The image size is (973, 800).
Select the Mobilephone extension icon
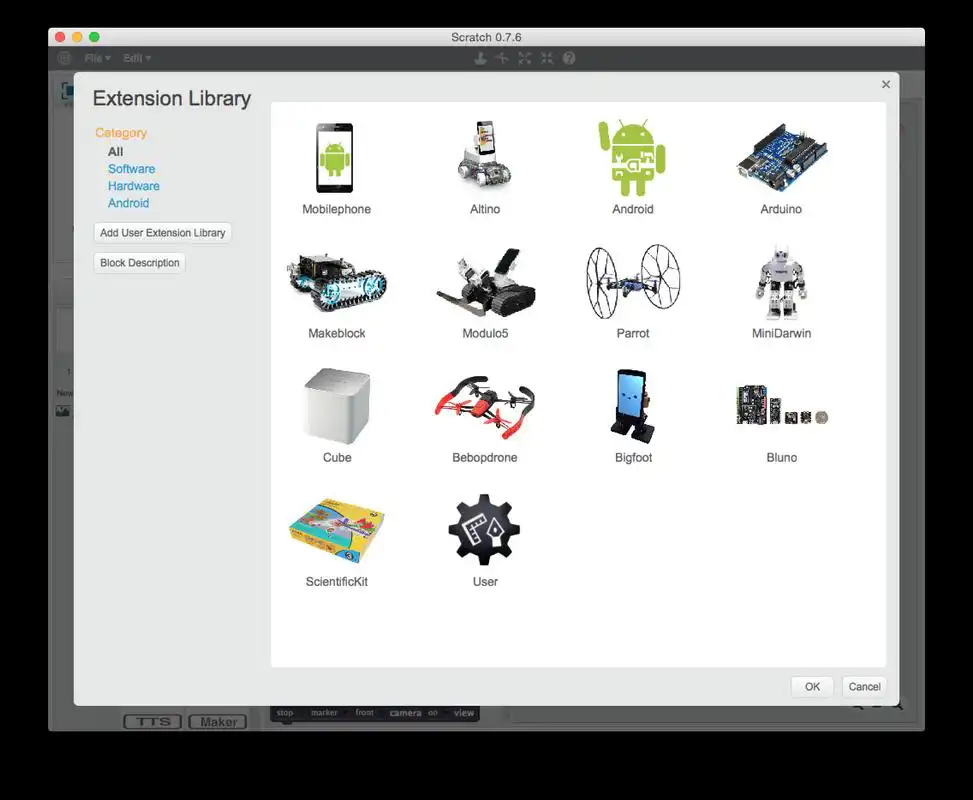335,158
